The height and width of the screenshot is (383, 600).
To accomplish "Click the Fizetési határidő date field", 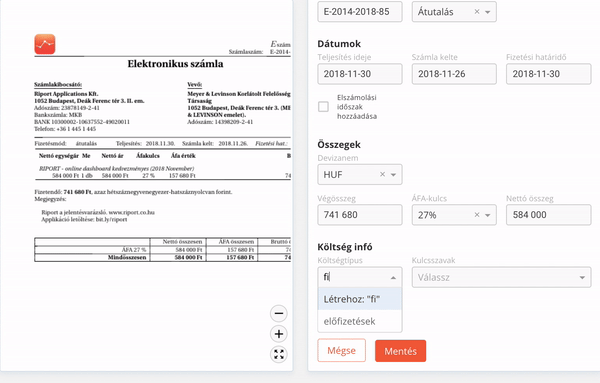I will coord(548,74).
